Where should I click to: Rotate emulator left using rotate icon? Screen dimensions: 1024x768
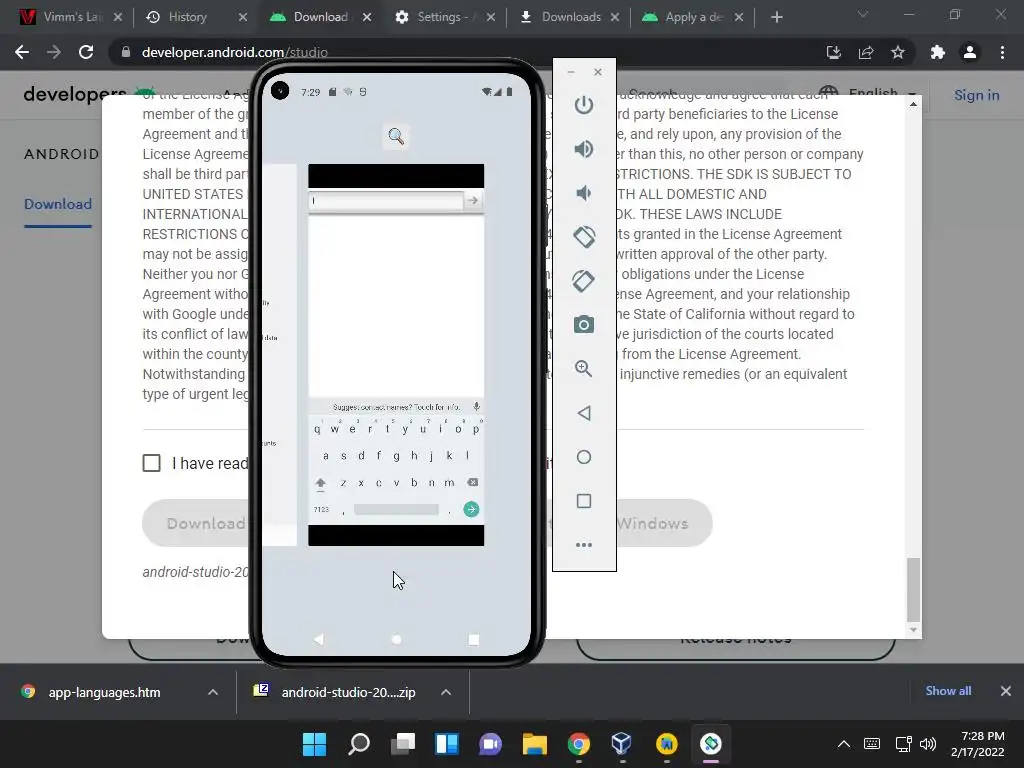point(584,236)
